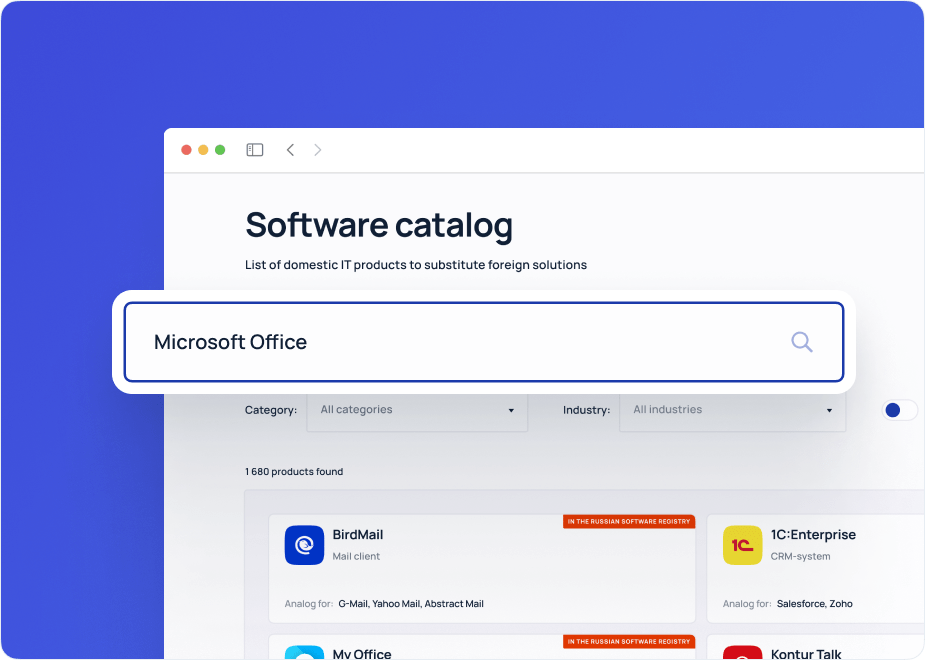Open the BirdMail product title

click(x=357, y=534)
